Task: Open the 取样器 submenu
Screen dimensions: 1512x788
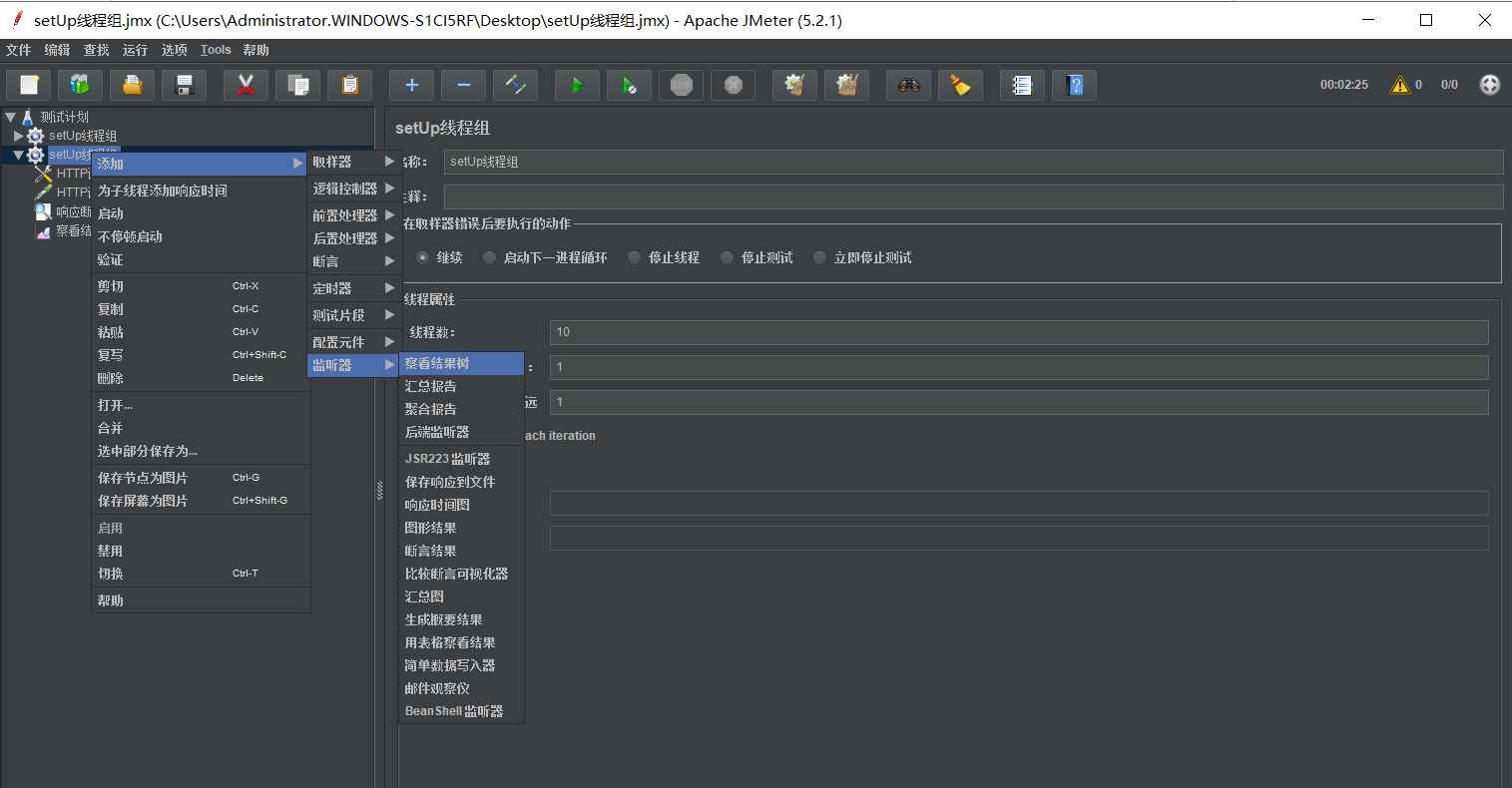Action: 354,162
